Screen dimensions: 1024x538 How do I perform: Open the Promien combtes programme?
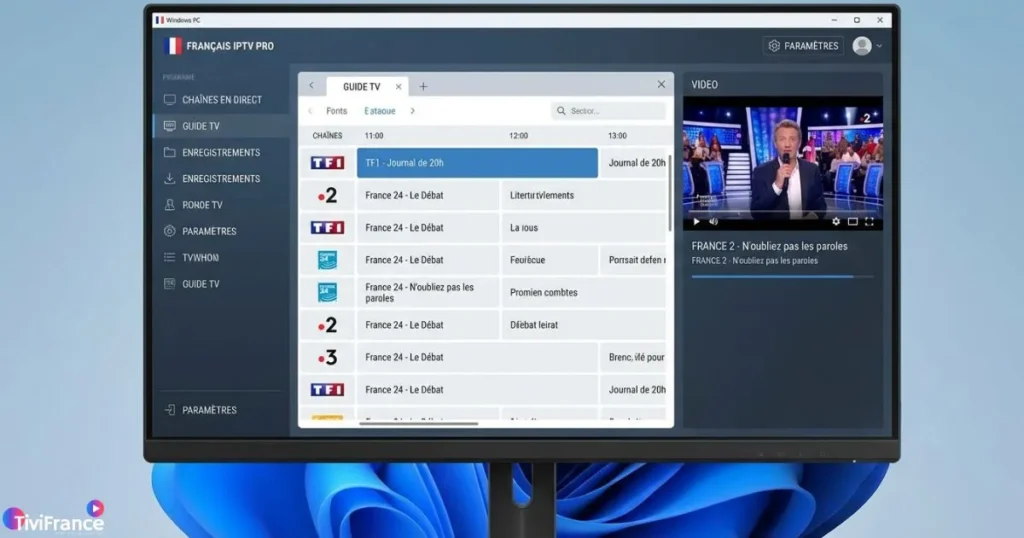click(584, 293)
